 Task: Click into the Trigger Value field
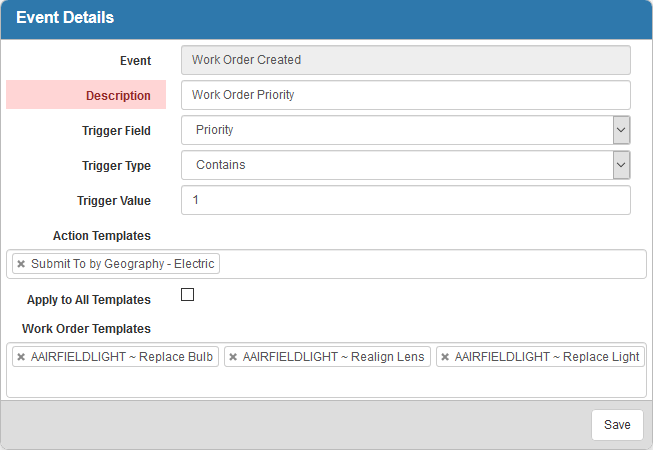(x=406, y=200)
